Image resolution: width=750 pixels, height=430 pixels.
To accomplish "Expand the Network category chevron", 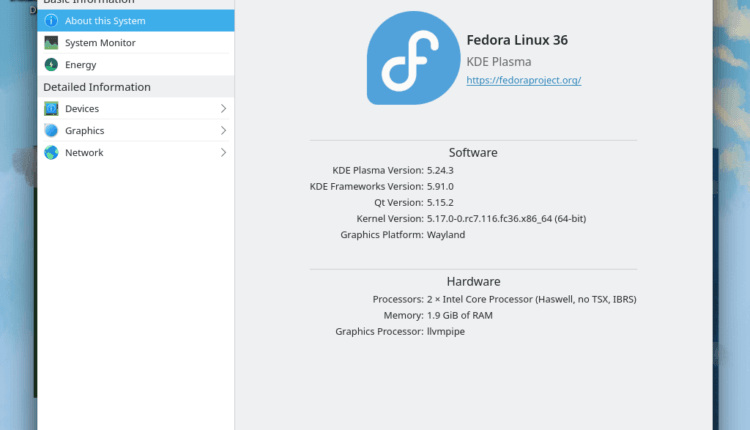I will click(x=223, y=152).
